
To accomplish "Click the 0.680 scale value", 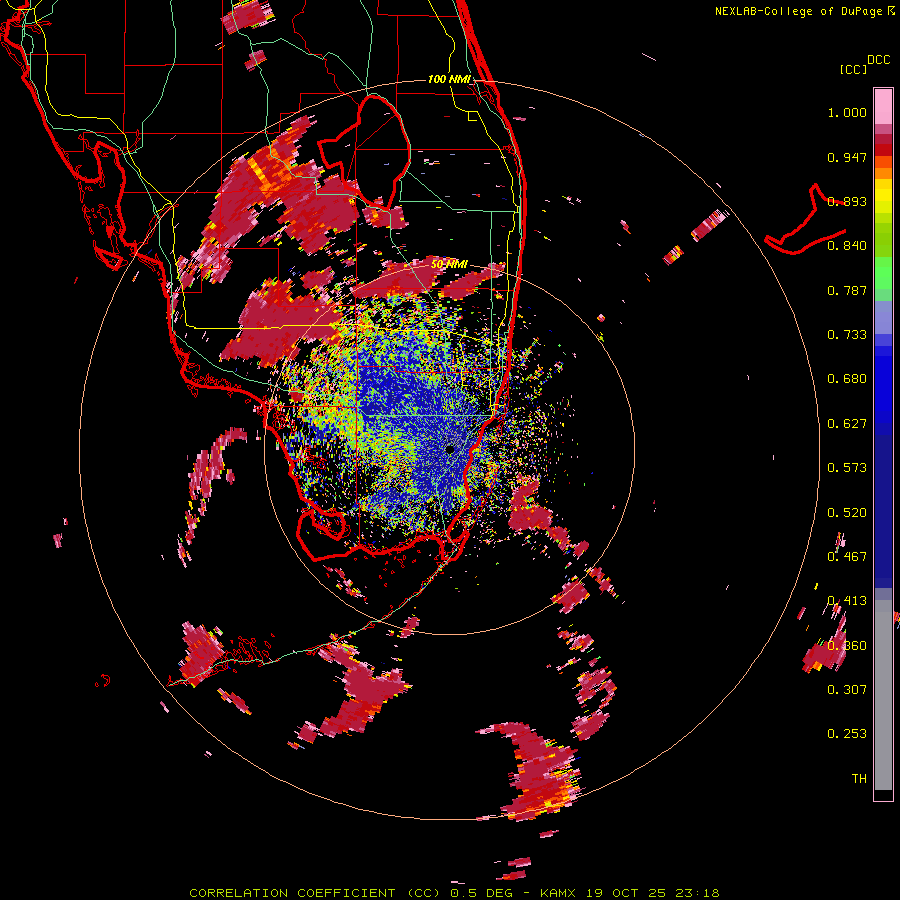I will [x=847, y=379].
